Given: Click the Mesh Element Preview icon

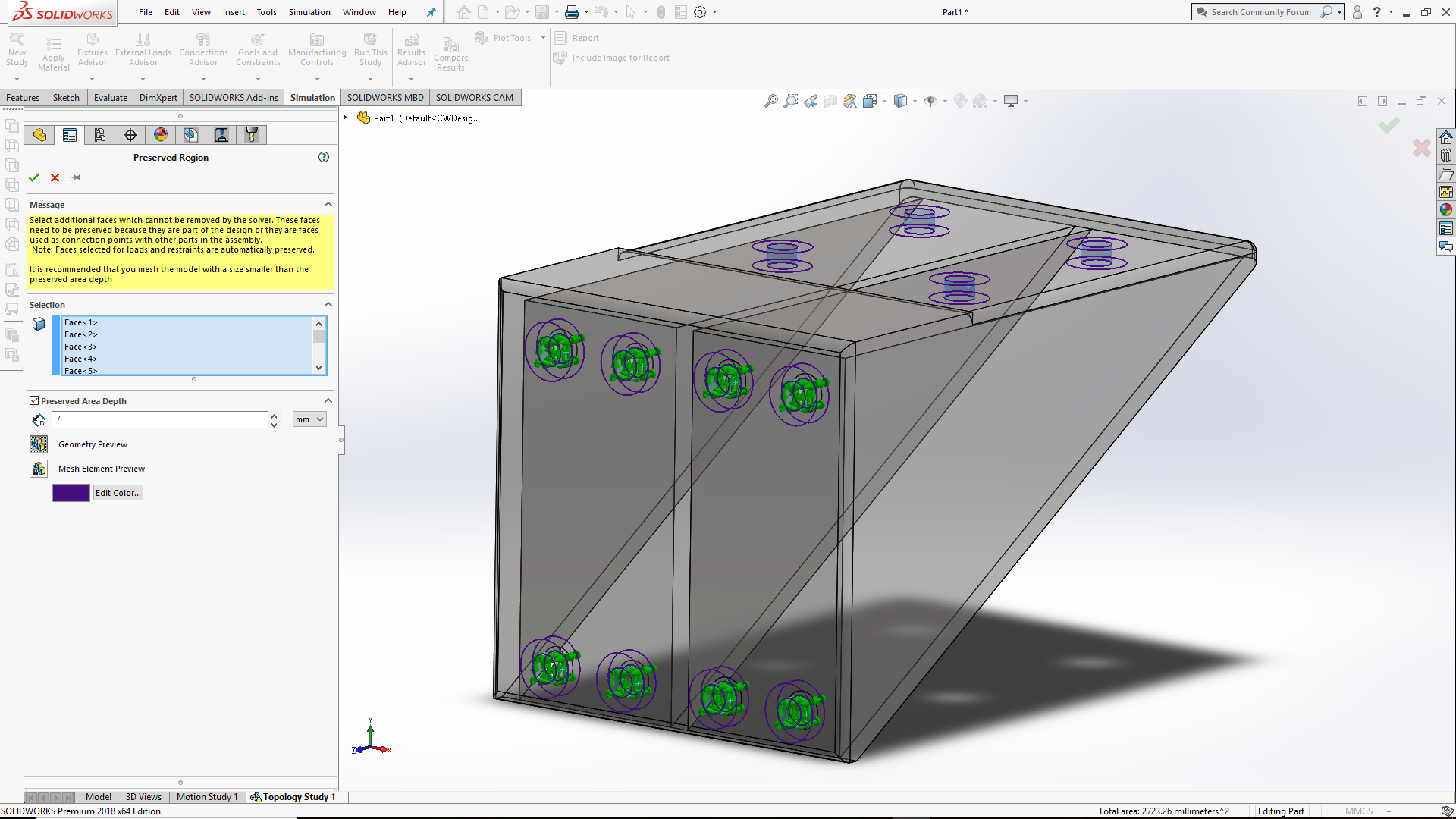Looking at the screenshot, I should tap(39, 469).
